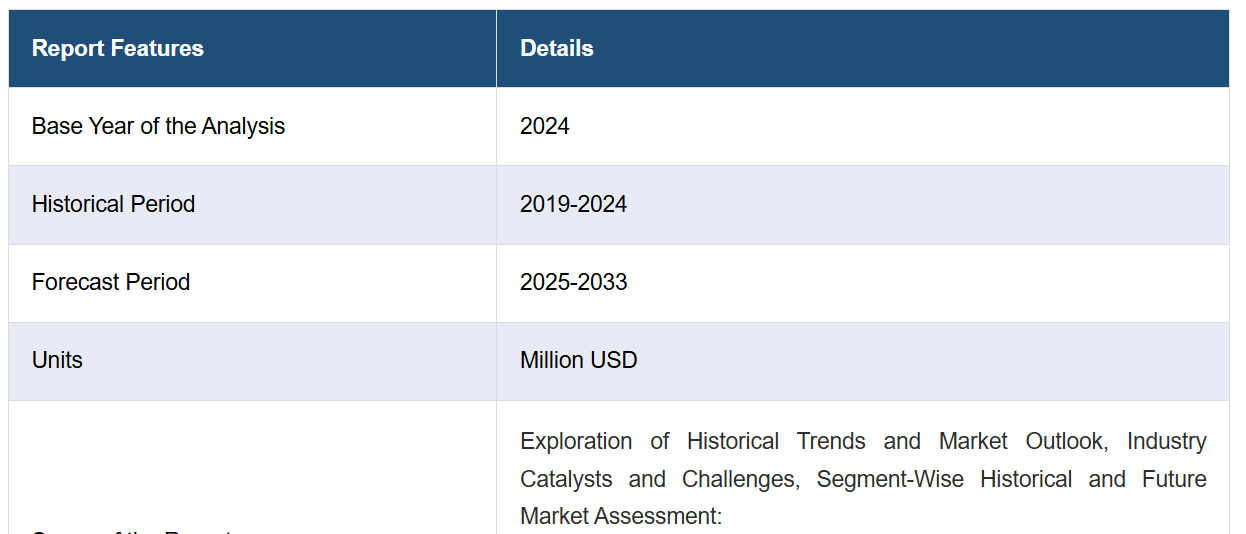The width and height of the screenshot is (1246, 534).
Task: Click the "Report Features" column header
Action: 117,48
